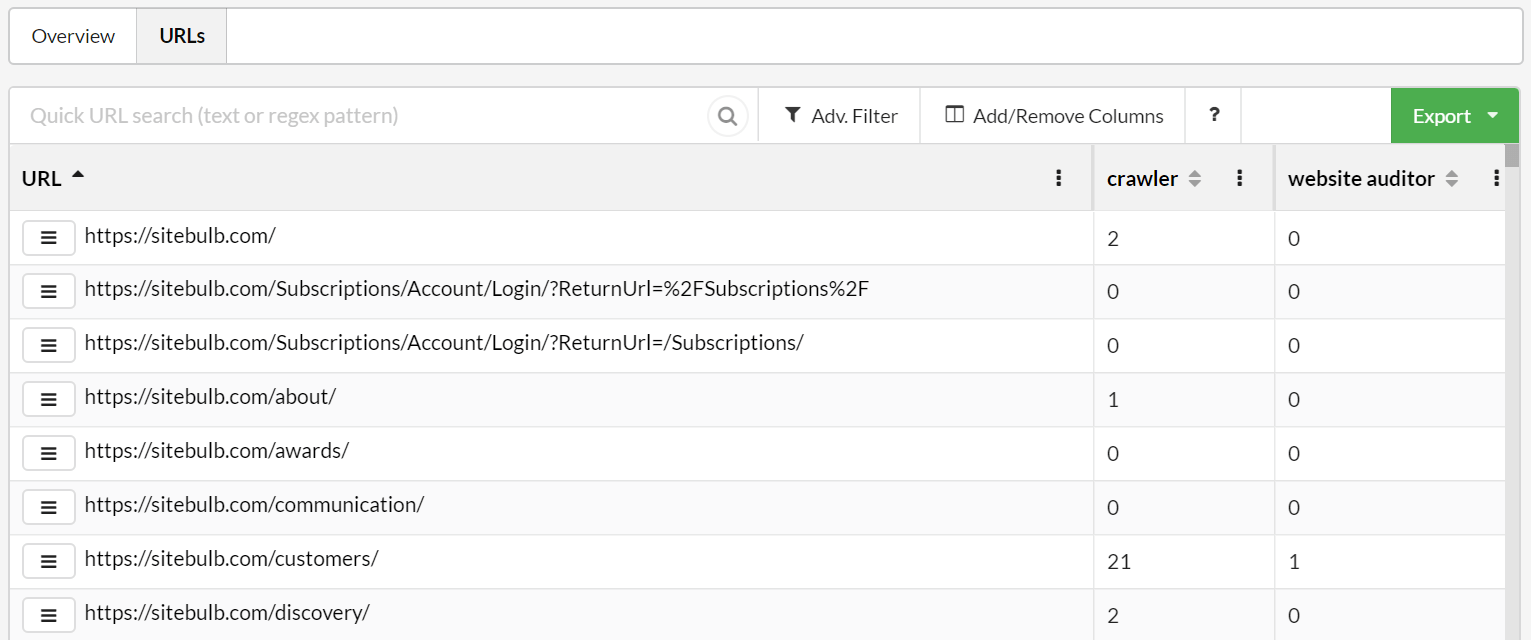This screenshot has width=1531, height=640.
Task: Click the https://sitebulb.com/awards/ URL
Action: (217, 451)
